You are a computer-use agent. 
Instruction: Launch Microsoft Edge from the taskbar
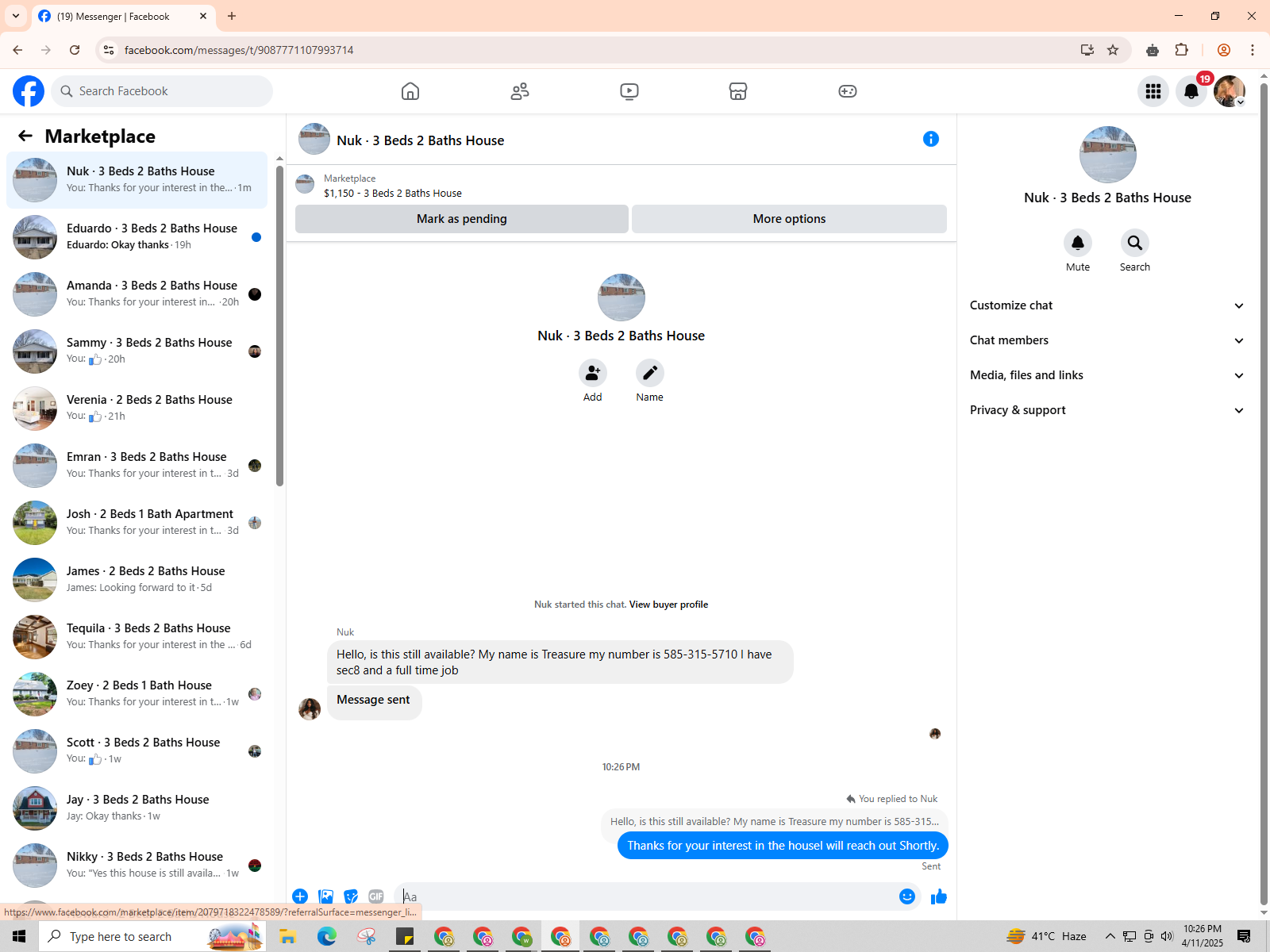[327, 937]
